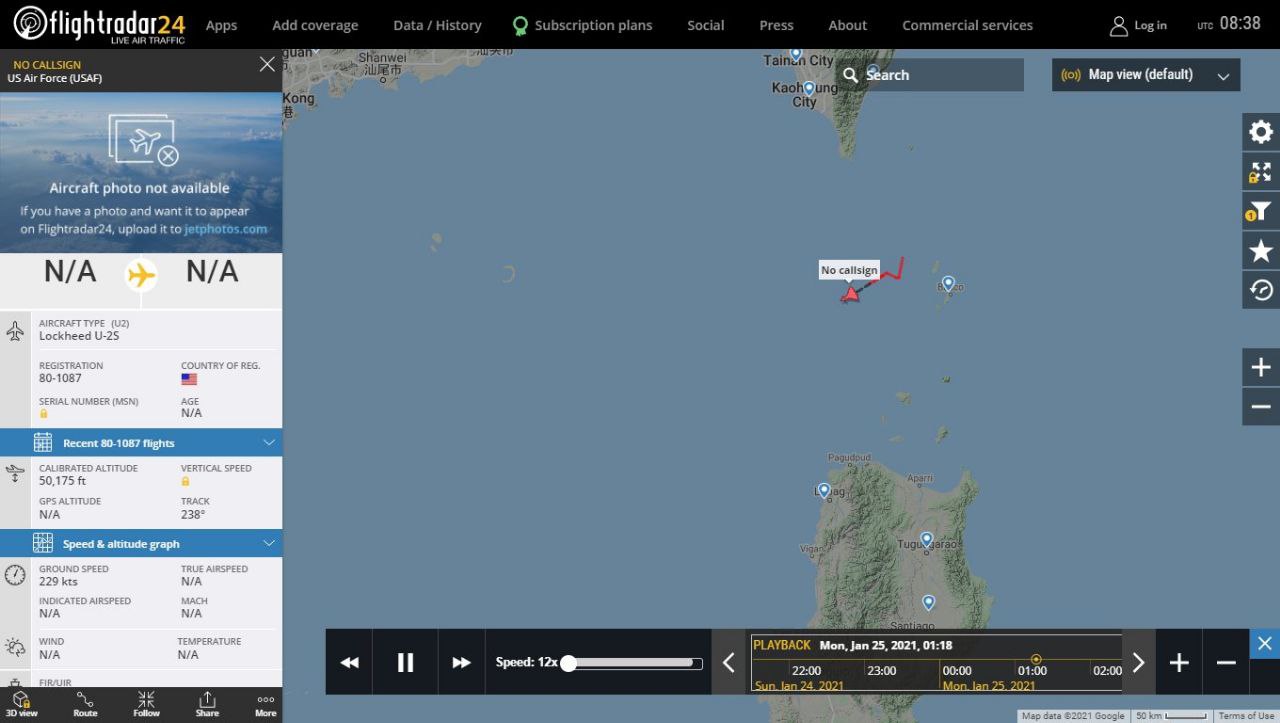
Task: Open the Press page
Action: pyautogui.click(x=776, y=25)
